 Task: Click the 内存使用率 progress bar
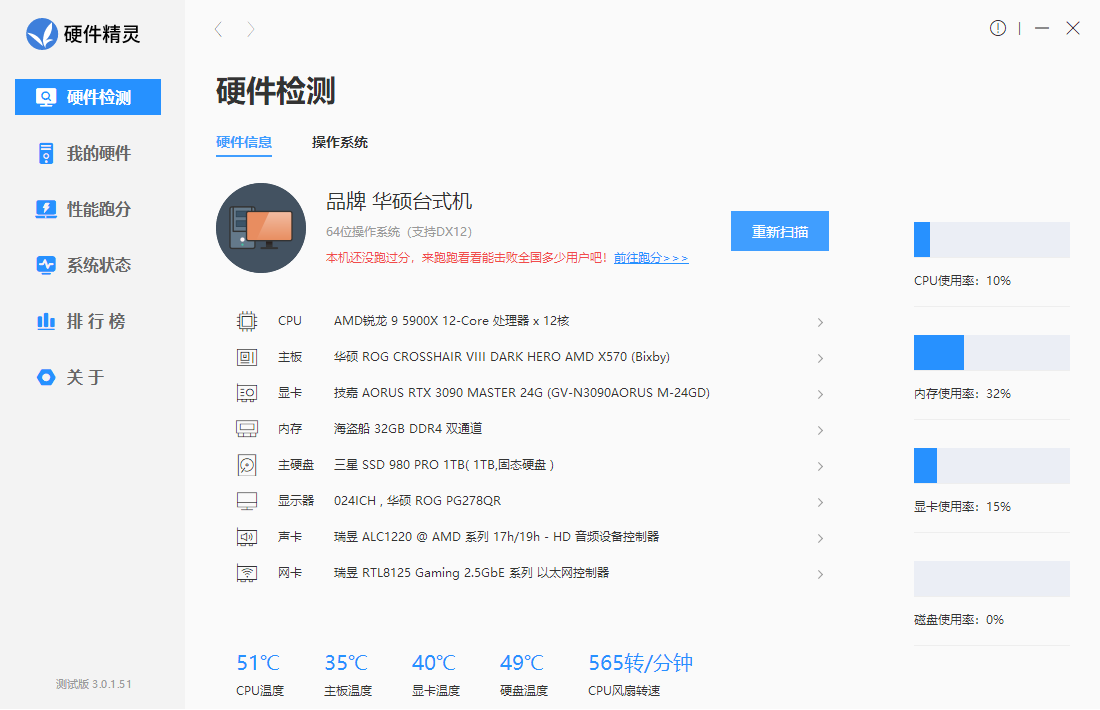[991, 352]
